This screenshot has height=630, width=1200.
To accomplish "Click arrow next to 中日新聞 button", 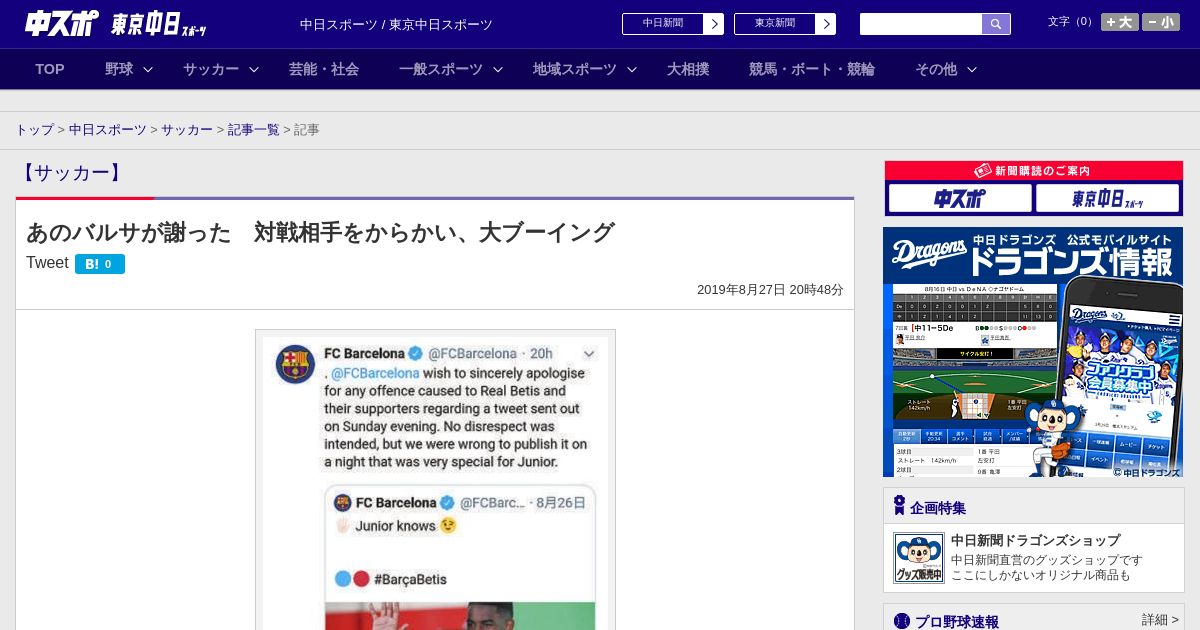I will tap(714, 24).
